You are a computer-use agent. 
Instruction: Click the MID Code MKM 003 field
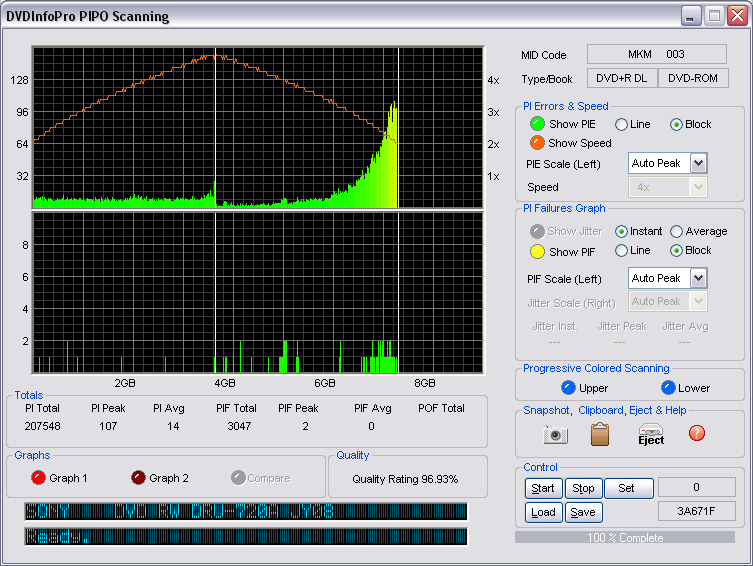[x=656, y=54]
